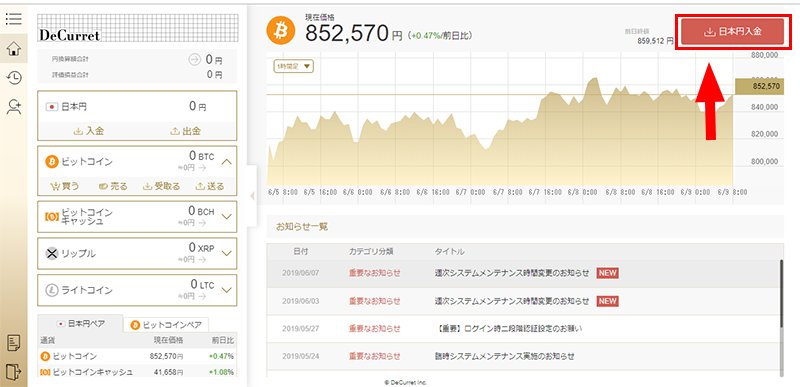Switch to the 日本円ペア tab
The height and width of the screenshot is (387, 800).
[x=80, y=324]
